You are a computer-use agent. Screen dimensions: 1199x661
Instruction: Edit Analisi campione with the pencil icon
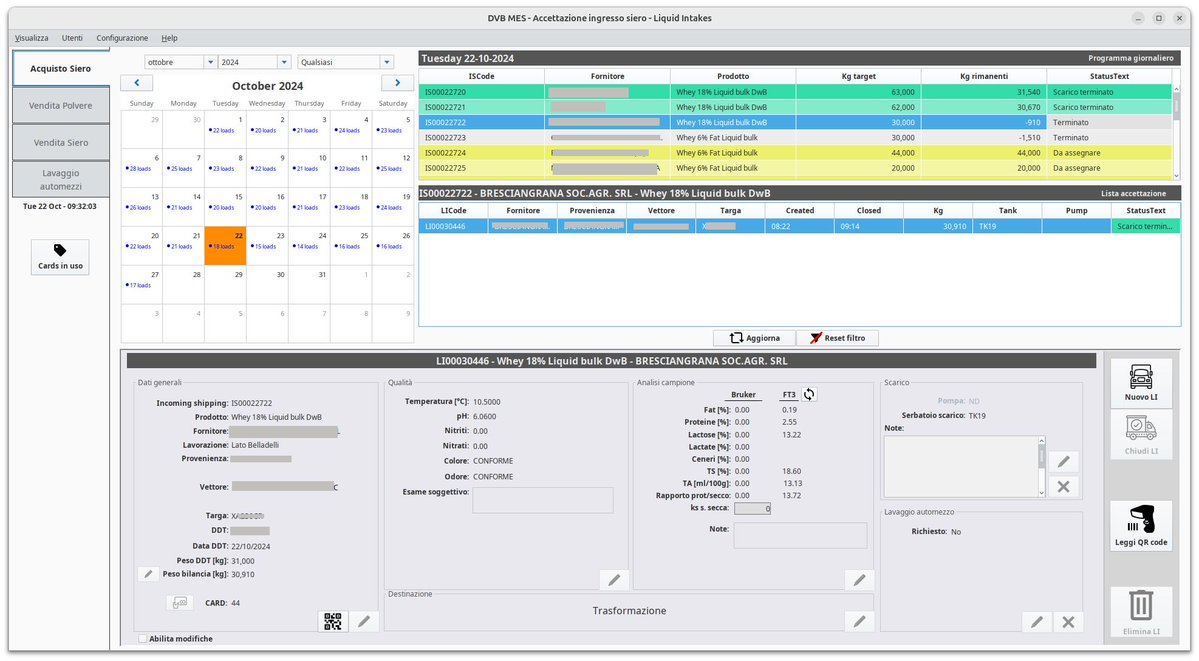click(859, 580)
